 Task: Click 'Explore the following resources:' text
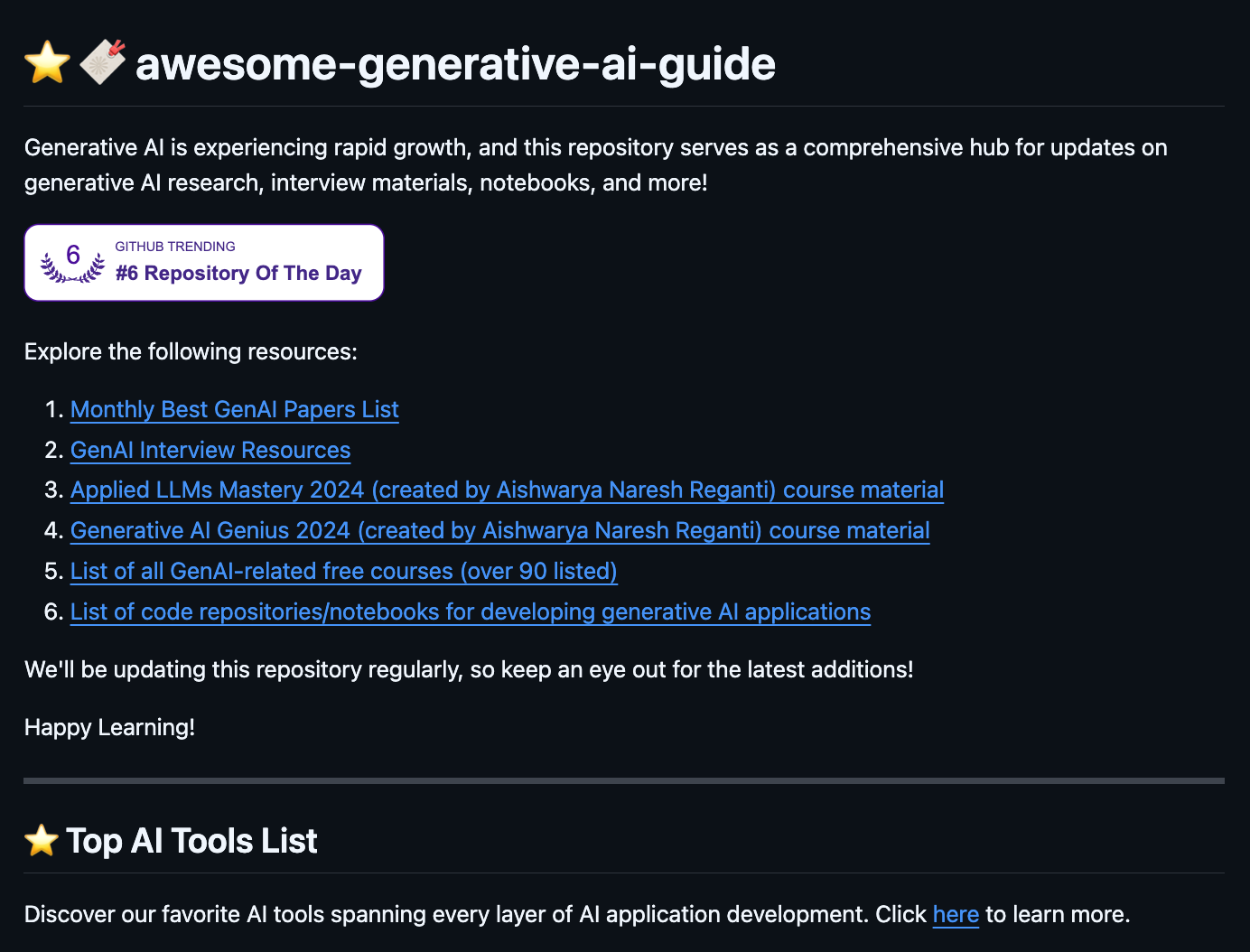click(x=191, y=351)
